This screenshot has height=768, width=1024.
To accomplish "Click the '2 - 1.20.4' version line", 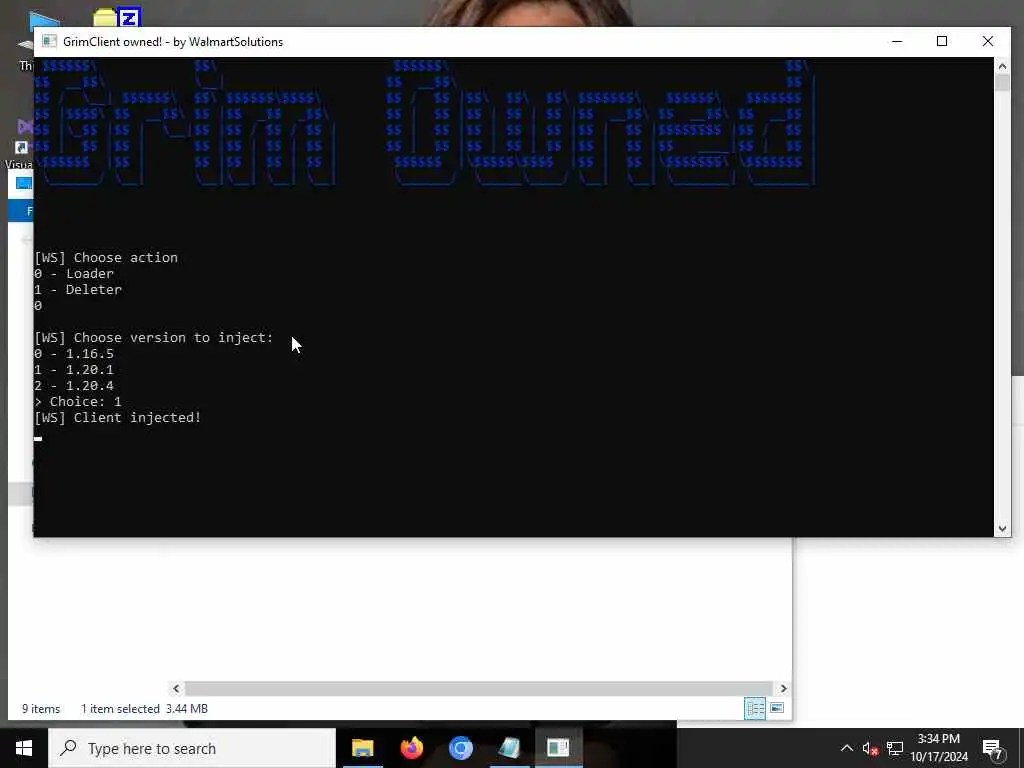I will [x=74, y=385].
